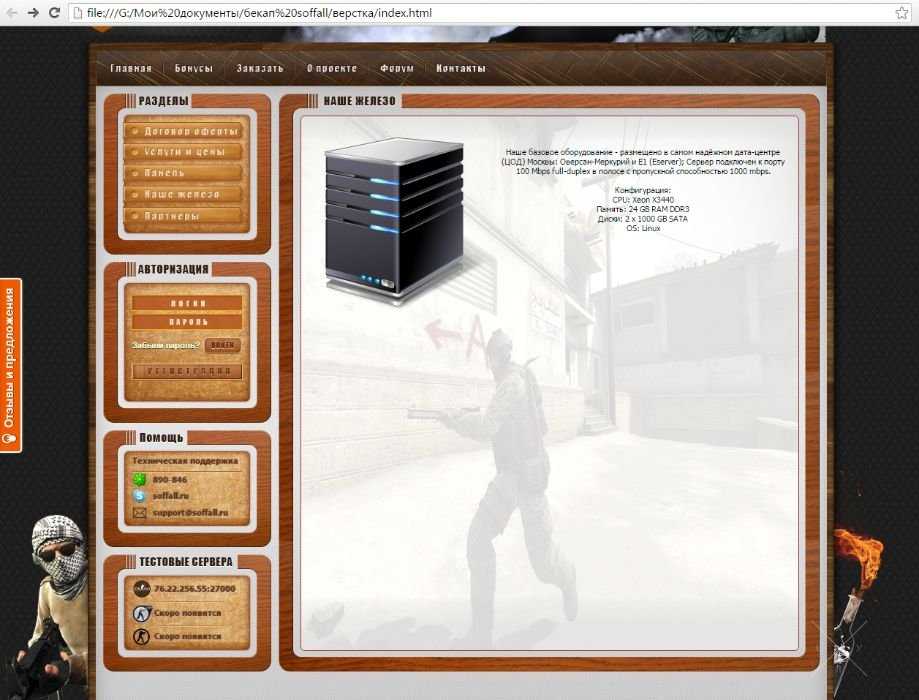Image resolution: width=919 pixels, height=700 pixels.
Task: Select Услуги и цены section button
Action: click(184, 152)
